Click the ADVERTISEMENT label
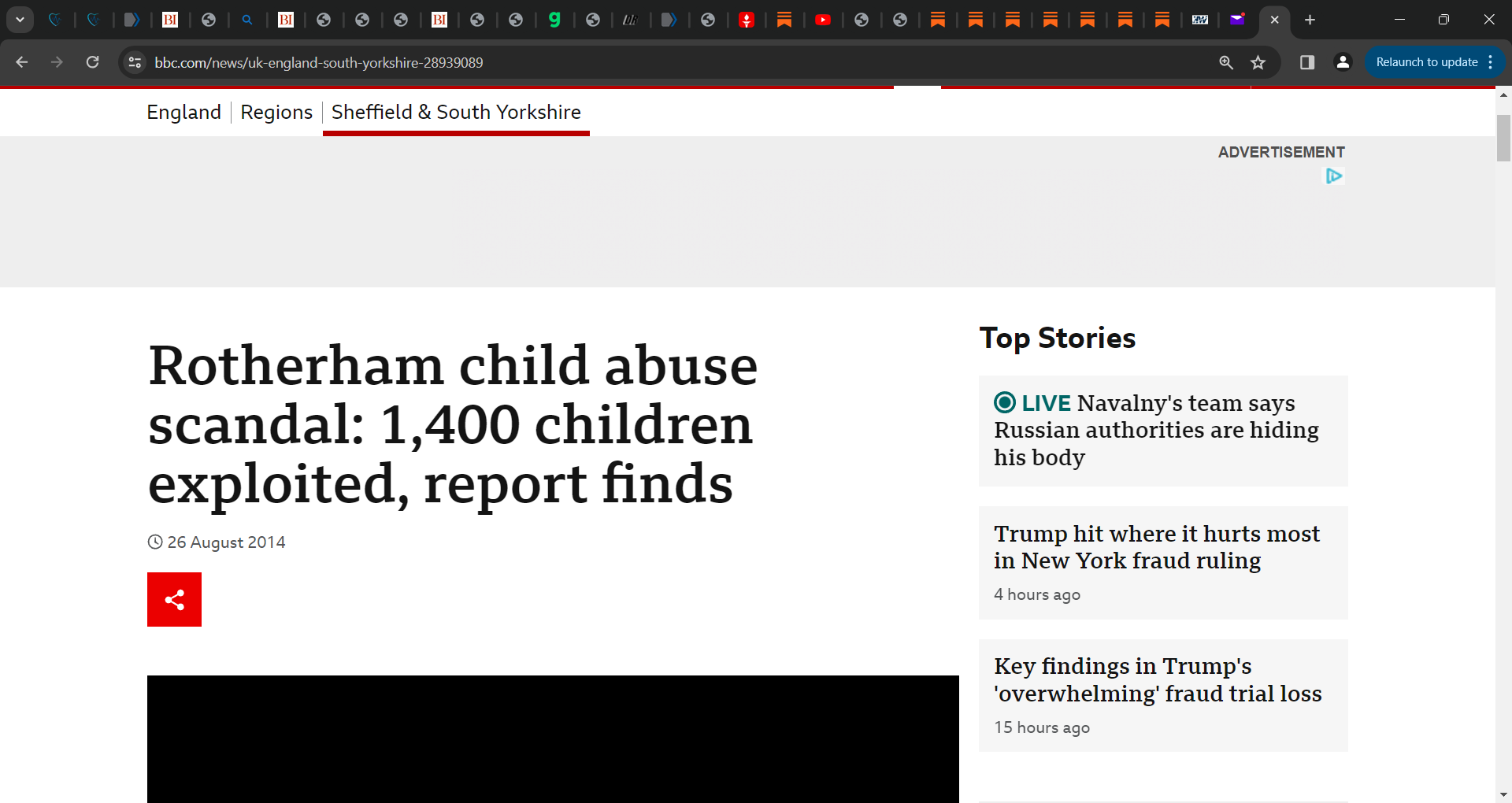 (1281, 152)
